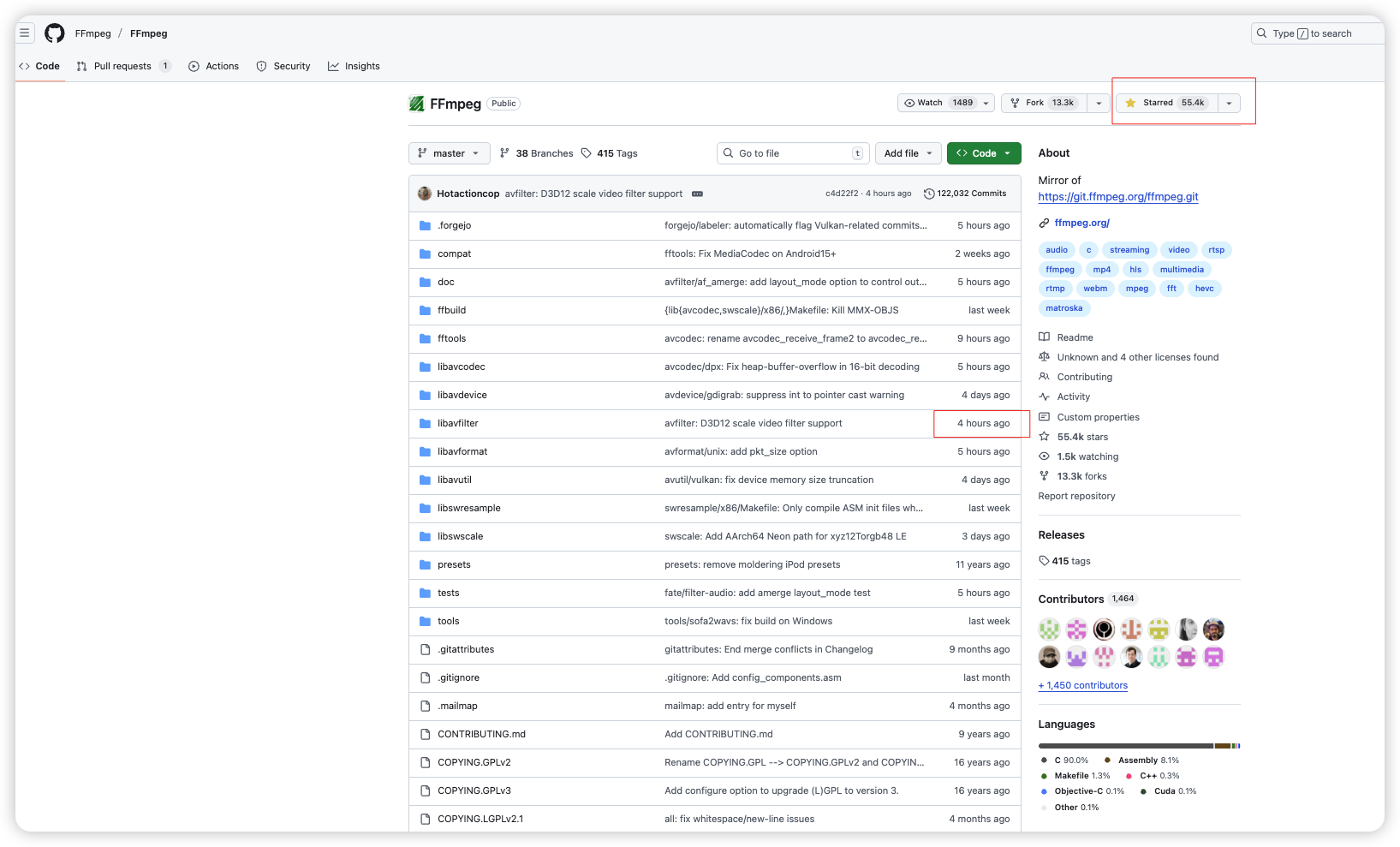Open the git.ffmpeg.org/ffmpeg.git mirror link
Image resolution: width=1400 pixels, height=847 pixels.
click(1118, 197)
